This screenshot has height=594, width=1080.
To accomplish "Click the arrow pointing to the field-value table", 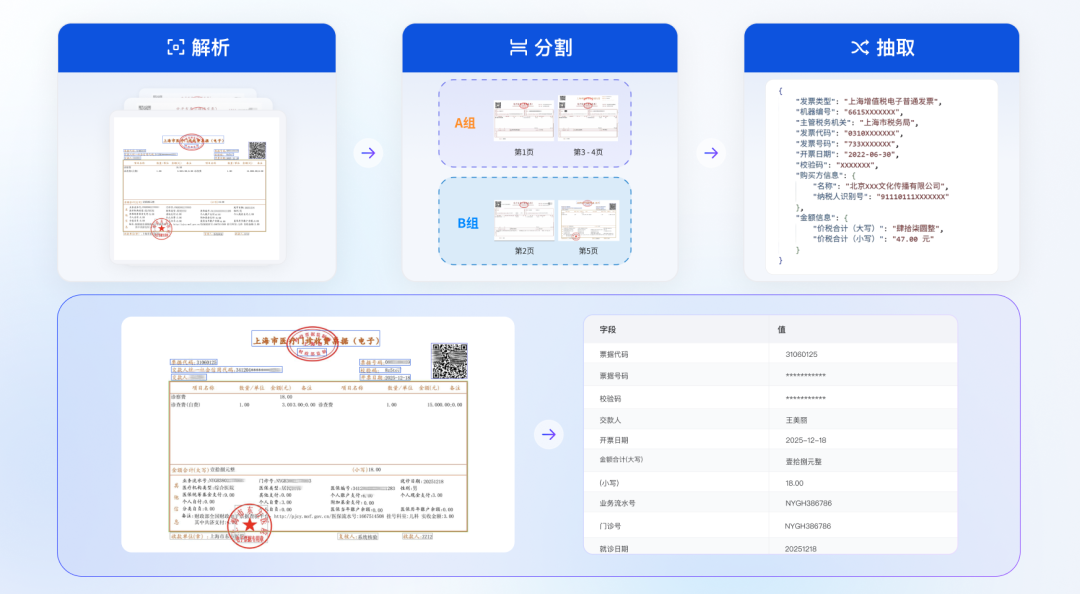I will (x=548, y=432).
